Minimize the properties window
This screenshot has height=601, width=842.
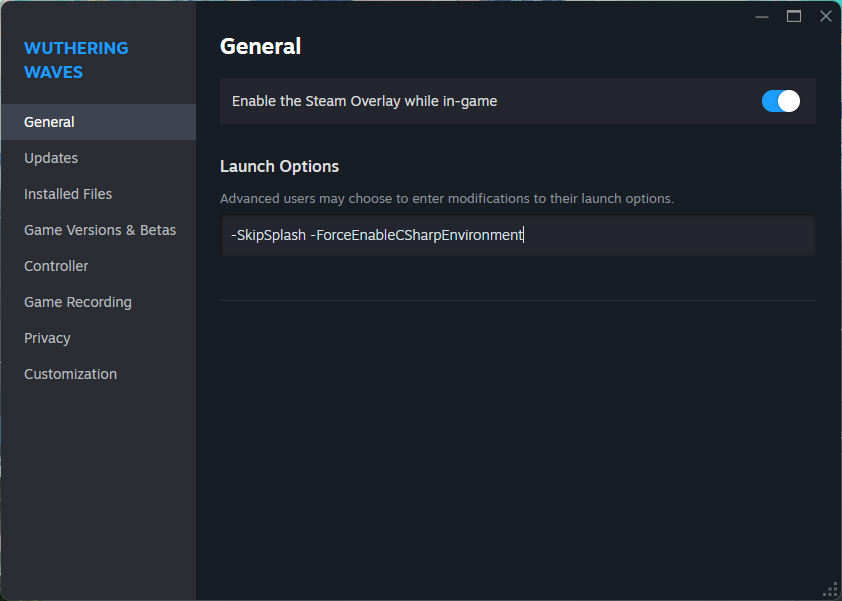[761, 17]
